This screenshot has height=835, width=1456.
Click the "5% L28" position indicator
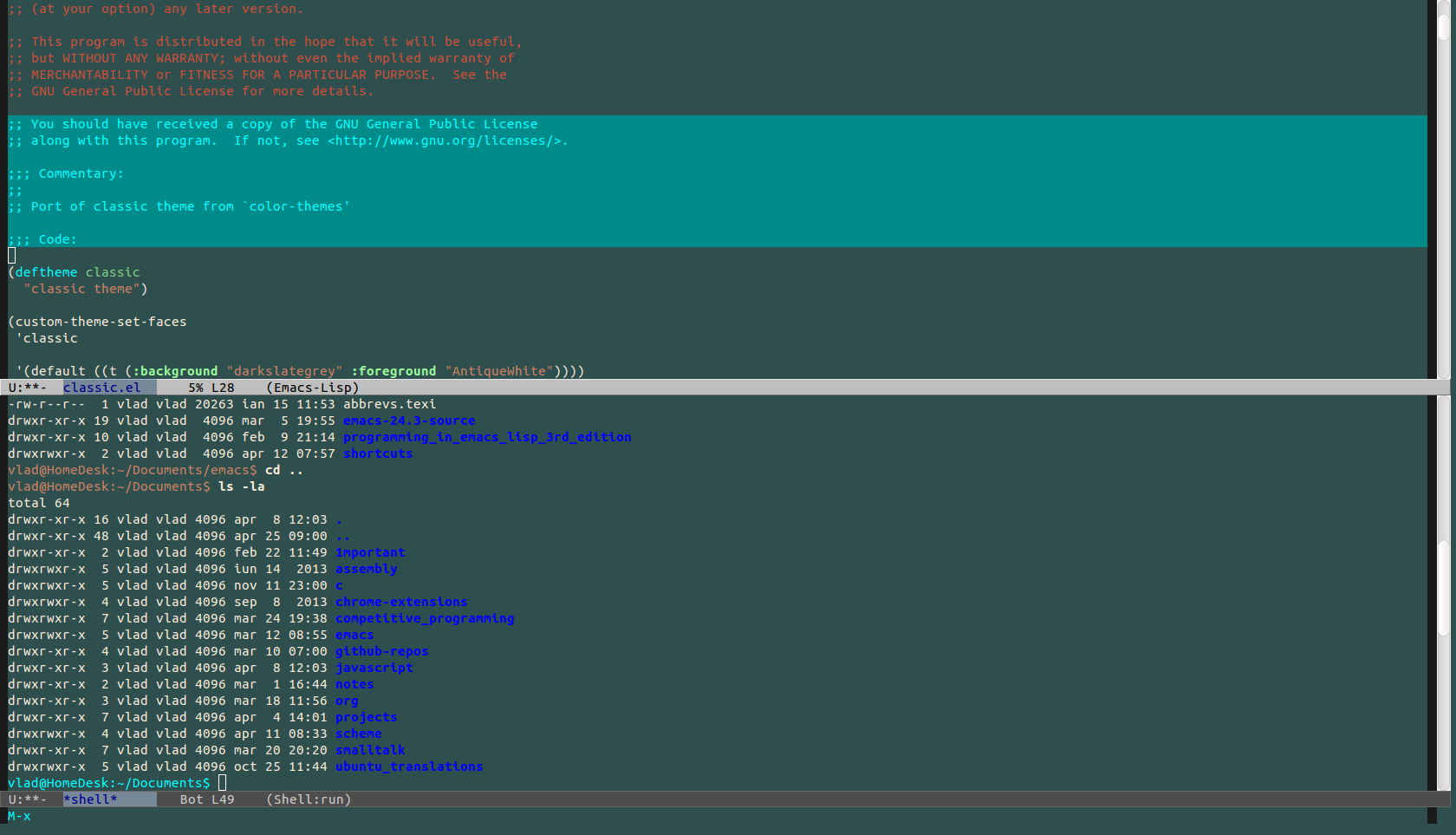pos(211,388)
